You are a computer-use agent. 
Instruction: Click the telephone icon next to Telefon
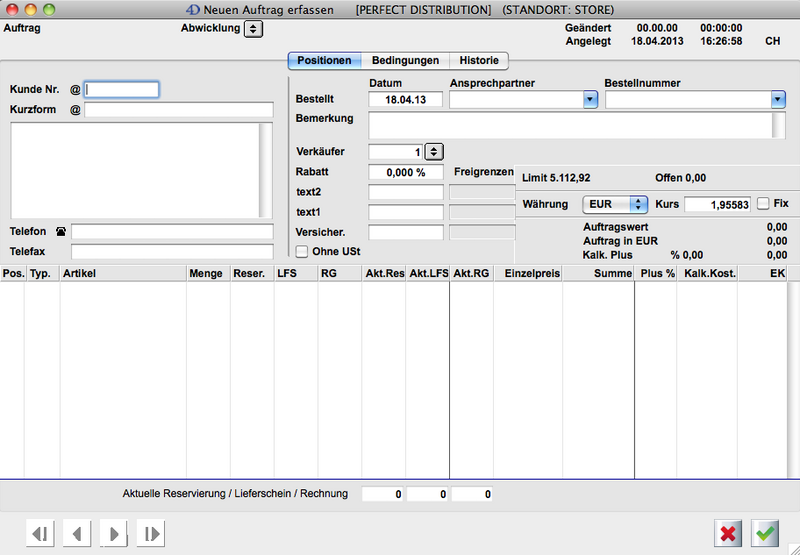click(61, 232)
